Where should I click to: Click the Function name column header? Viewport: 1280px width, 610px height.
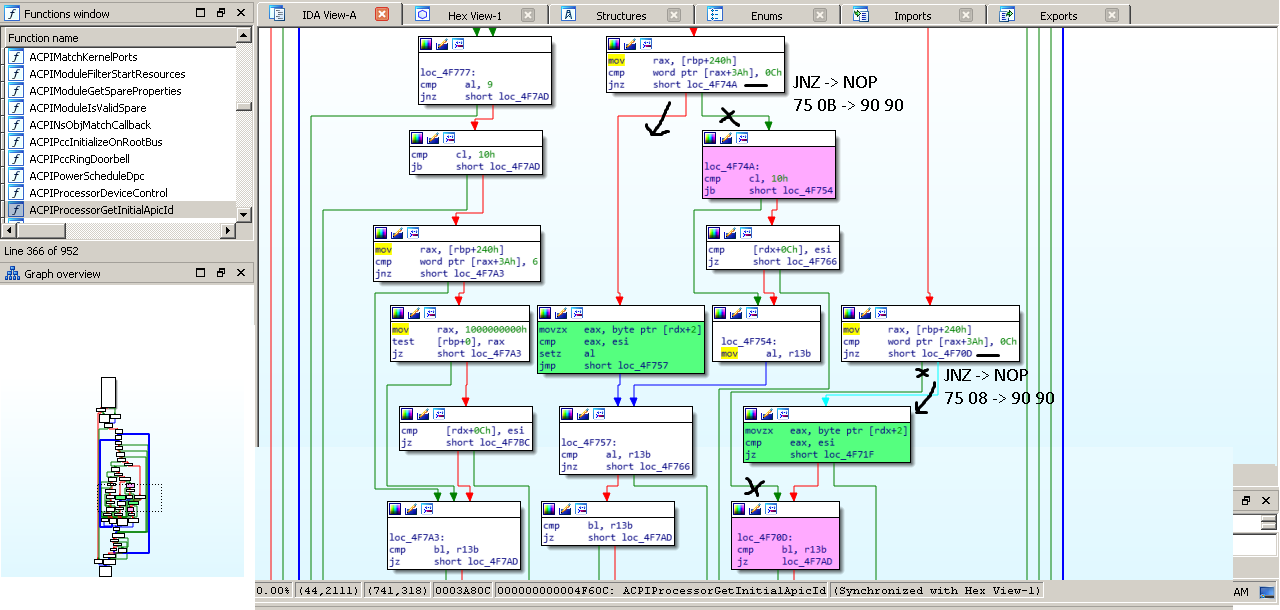point(120,38)
